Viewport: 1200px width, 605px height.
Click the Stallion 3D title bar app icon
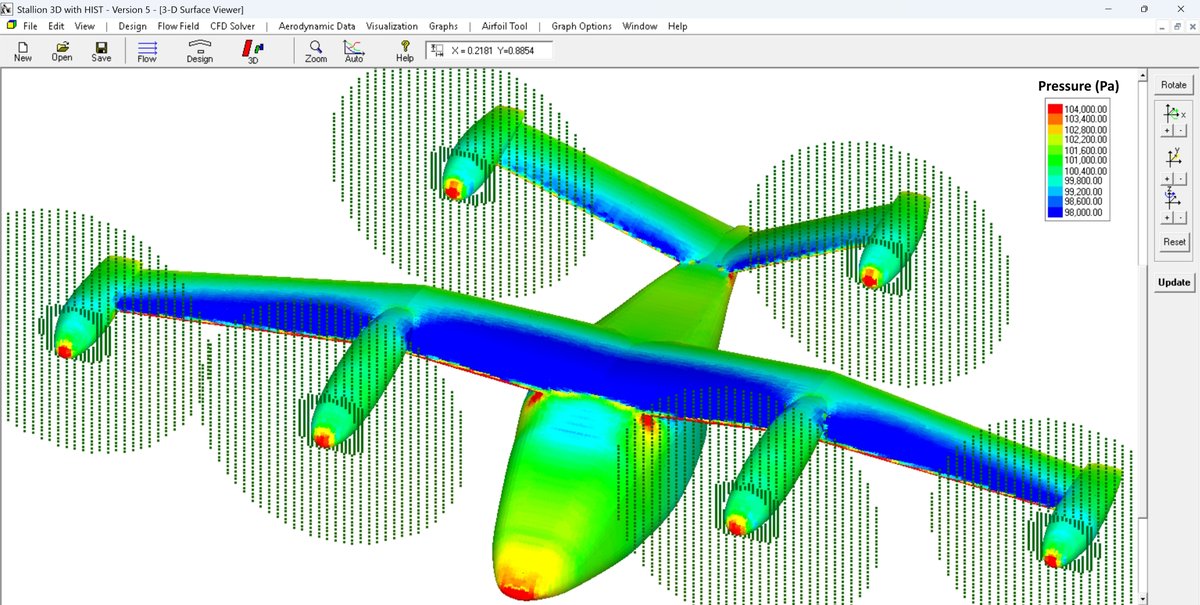pos(8,8)
